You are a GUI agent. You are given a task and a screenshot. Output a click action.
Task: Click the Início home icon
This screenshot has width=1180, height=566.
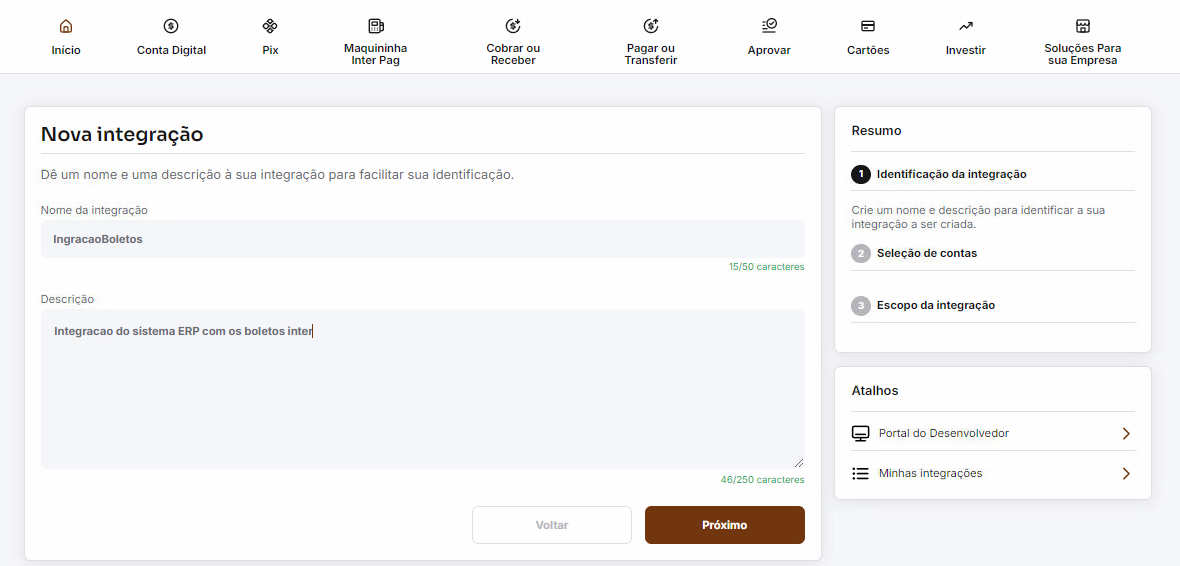(66, 26)
